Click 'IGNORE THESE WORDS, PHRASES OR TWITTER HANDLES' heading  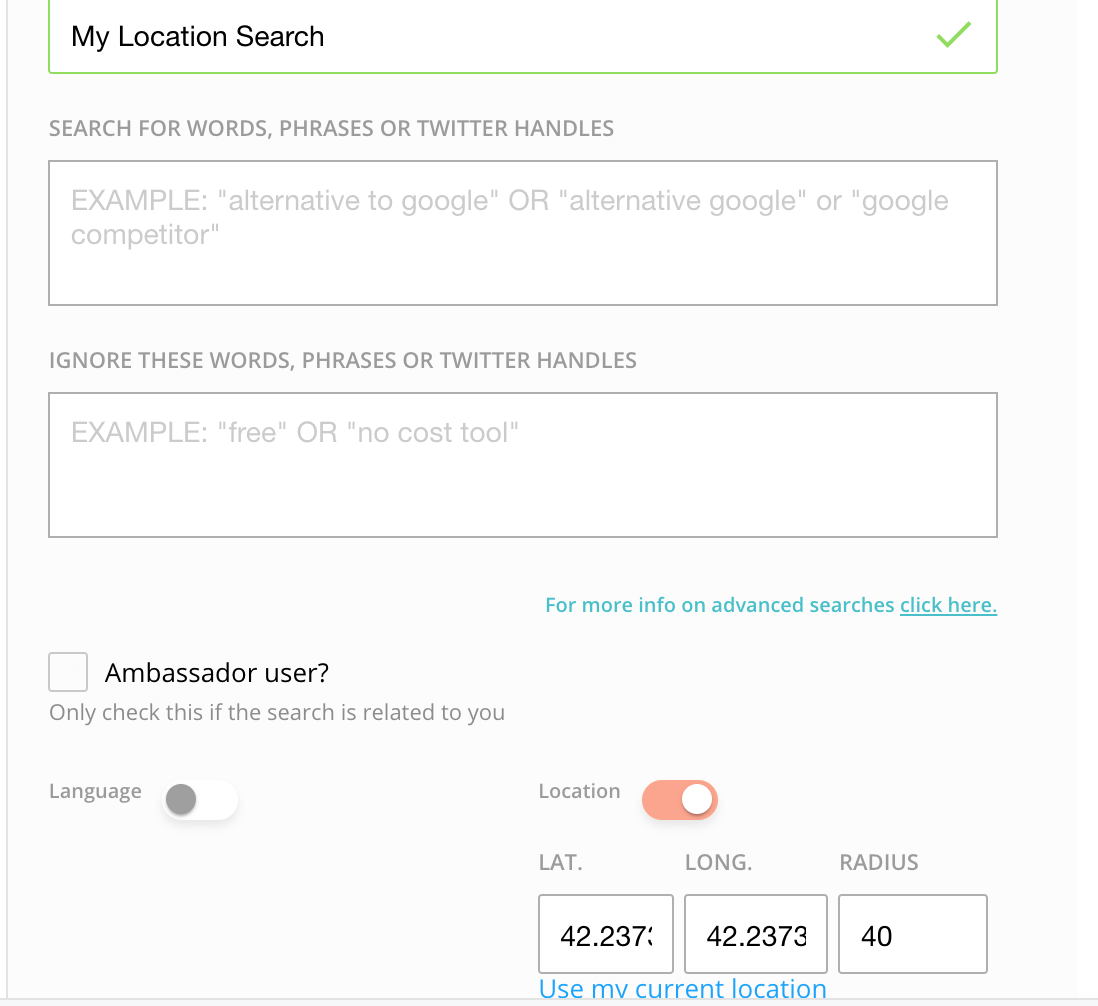point(342,360)
